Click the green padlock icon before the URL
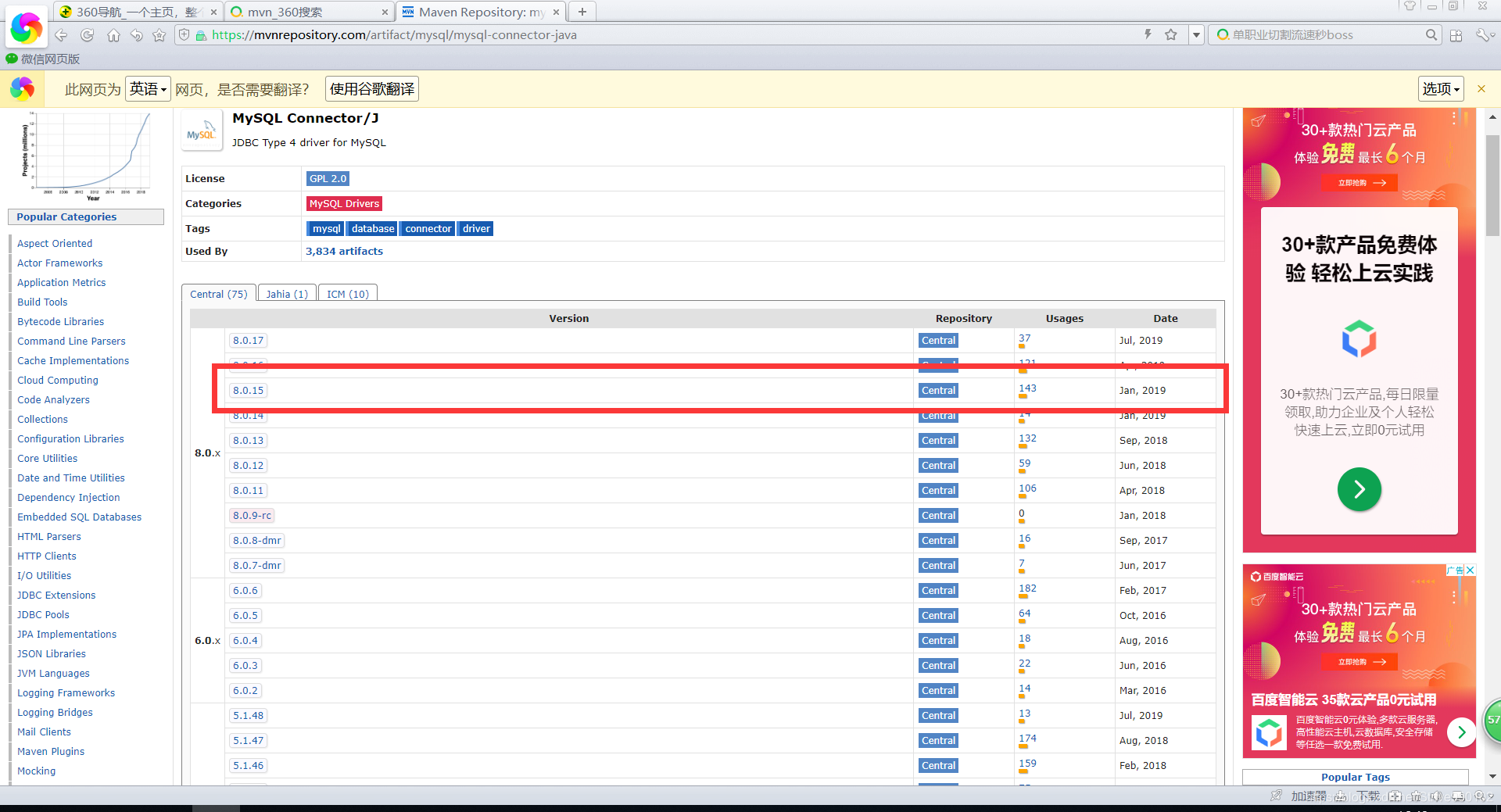Screen dimensions: 1501x812 point(201,35)
